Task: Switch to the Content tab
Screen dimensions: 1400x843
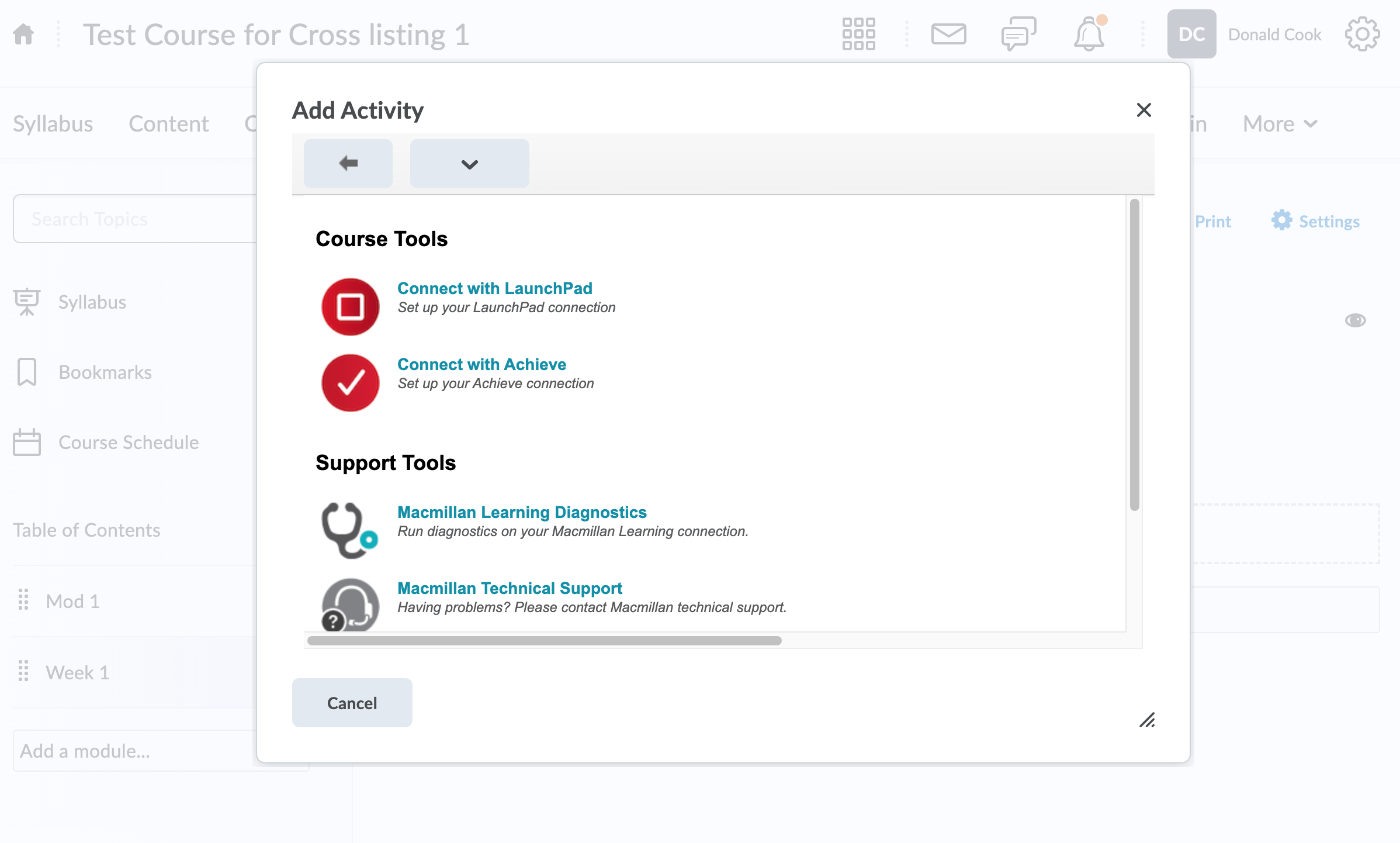Action: coord(168,124)
